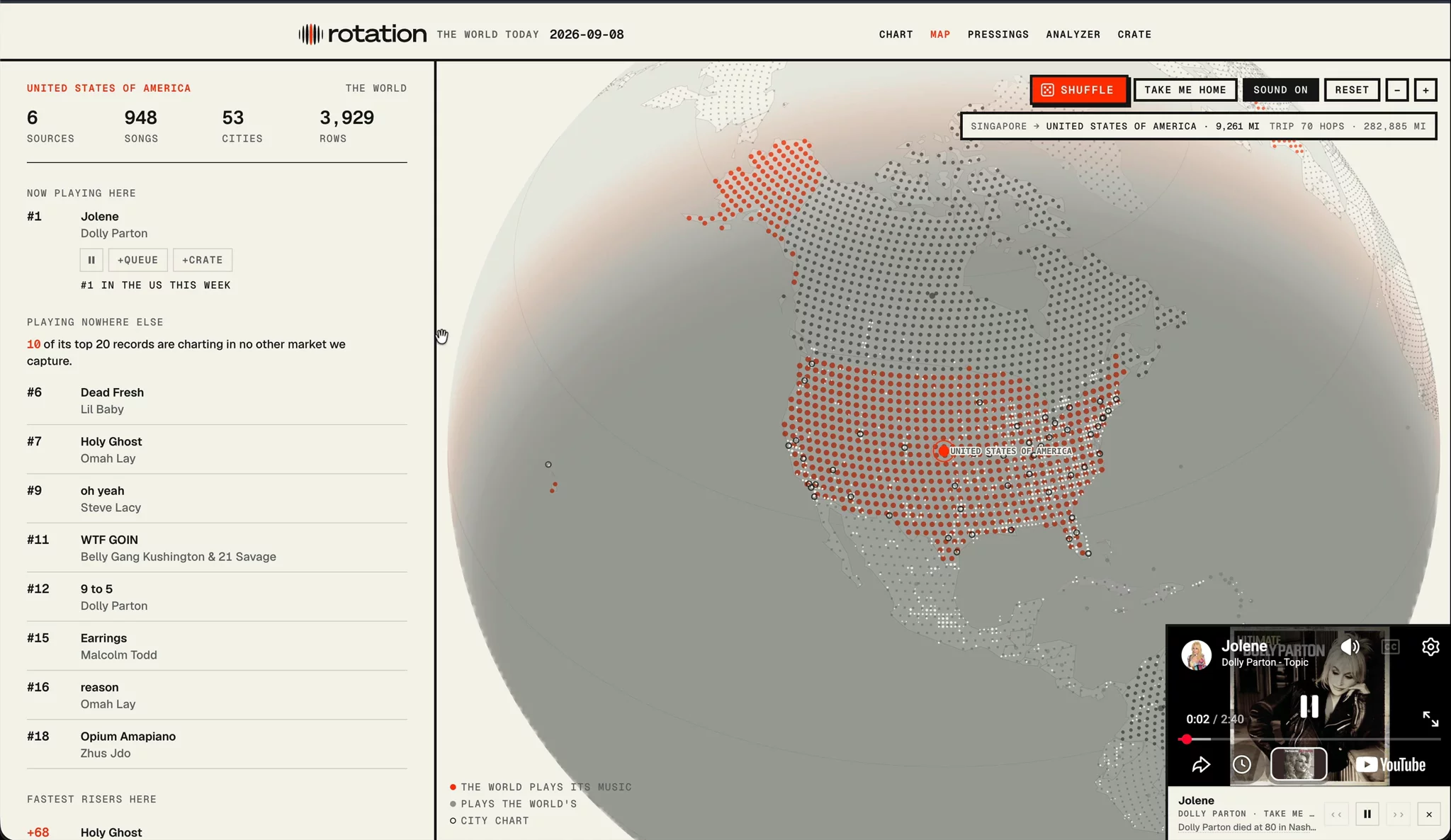Click PLAYS THE WORLD'S legend entry
The height and width of the screenshot is (840, 1451).
pos(513,804)
